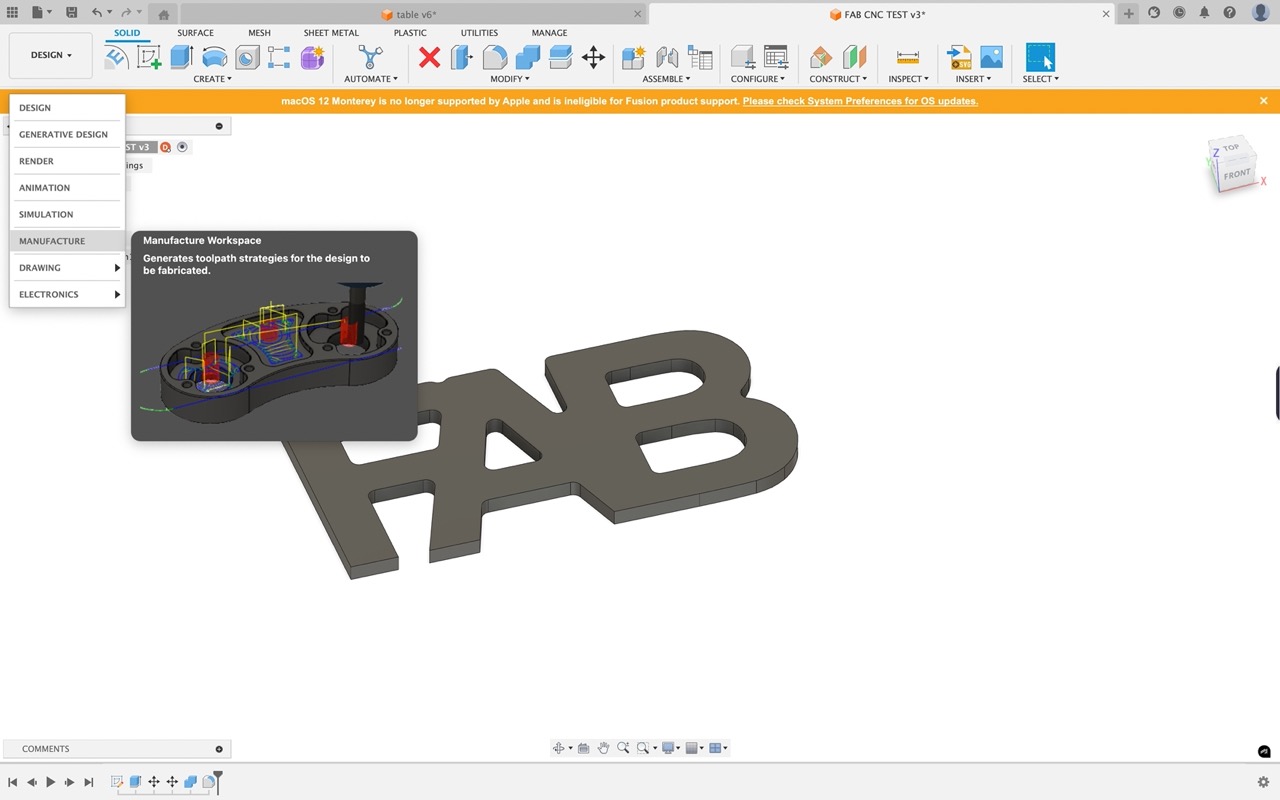Select the Rectangular Pattern tool
This screenshot has width=1280, height=800.
click(x=279, y=57)
